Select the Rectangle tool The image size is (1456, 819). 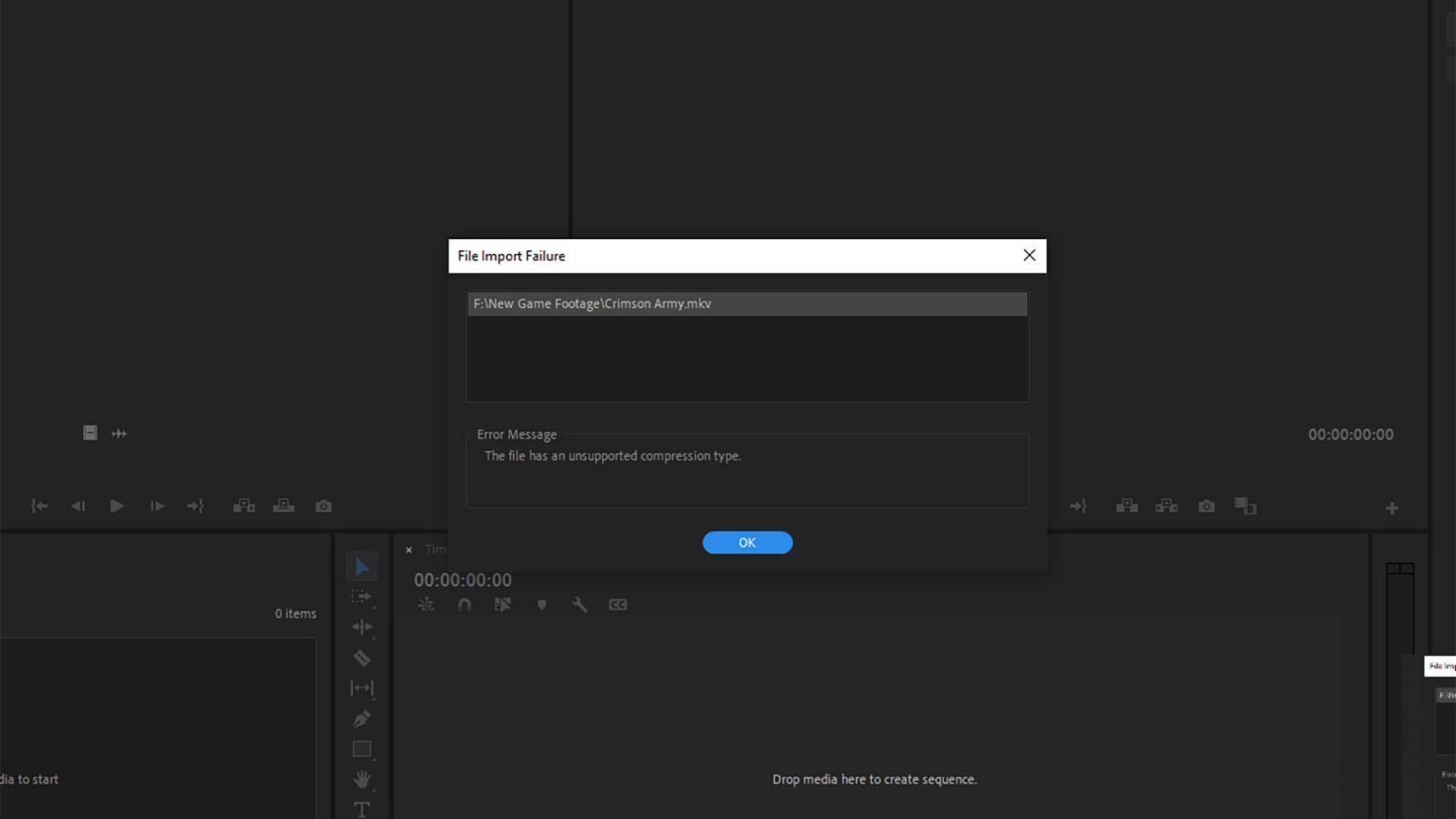coord(361,749)
